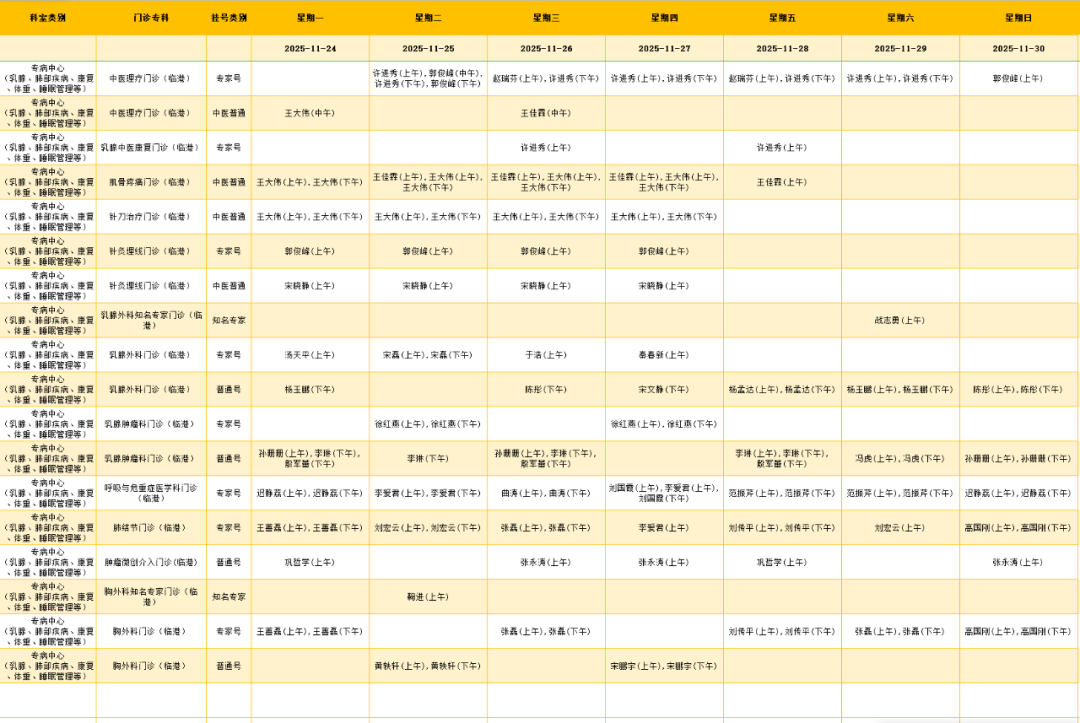Click the 挂号类别 column header
The height and width of the screenshot is (723, 1080).
pyautogui.click(x=229, y=18)
